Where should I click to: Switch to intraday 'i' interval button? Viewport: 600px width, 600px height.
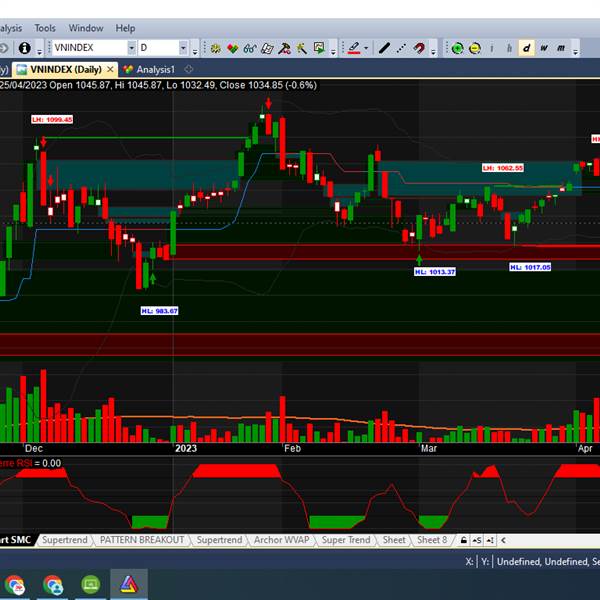click(x=492, y=49)
